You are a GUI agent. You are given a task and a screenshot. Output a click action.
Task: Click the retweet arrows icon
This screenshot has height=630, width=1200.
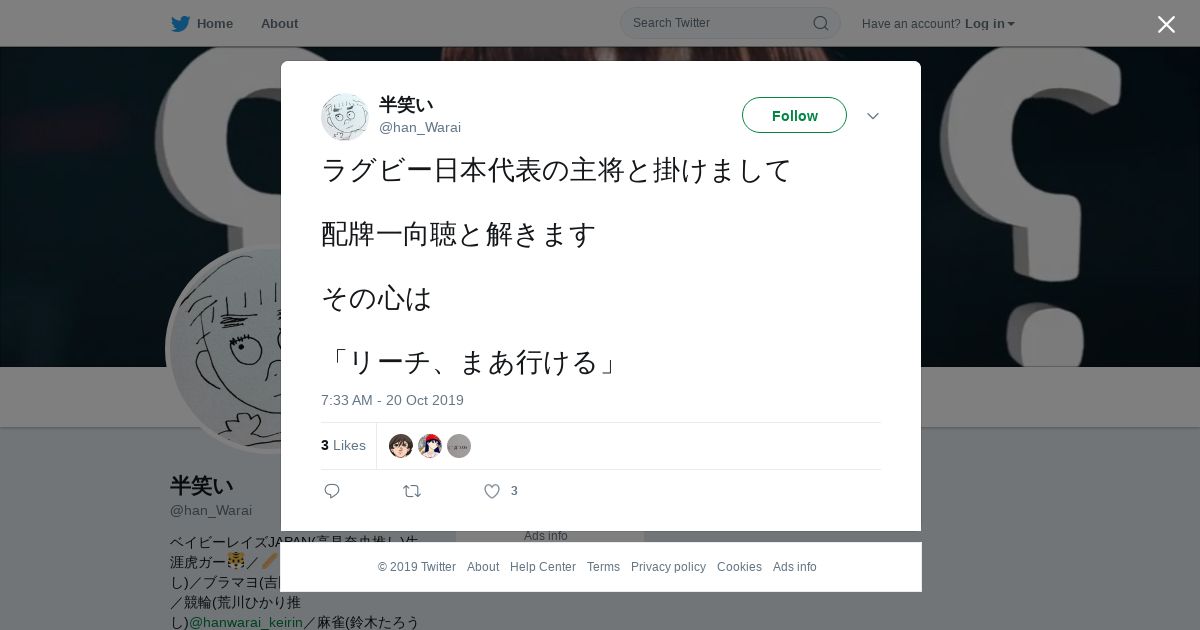[x=412, y=491]
